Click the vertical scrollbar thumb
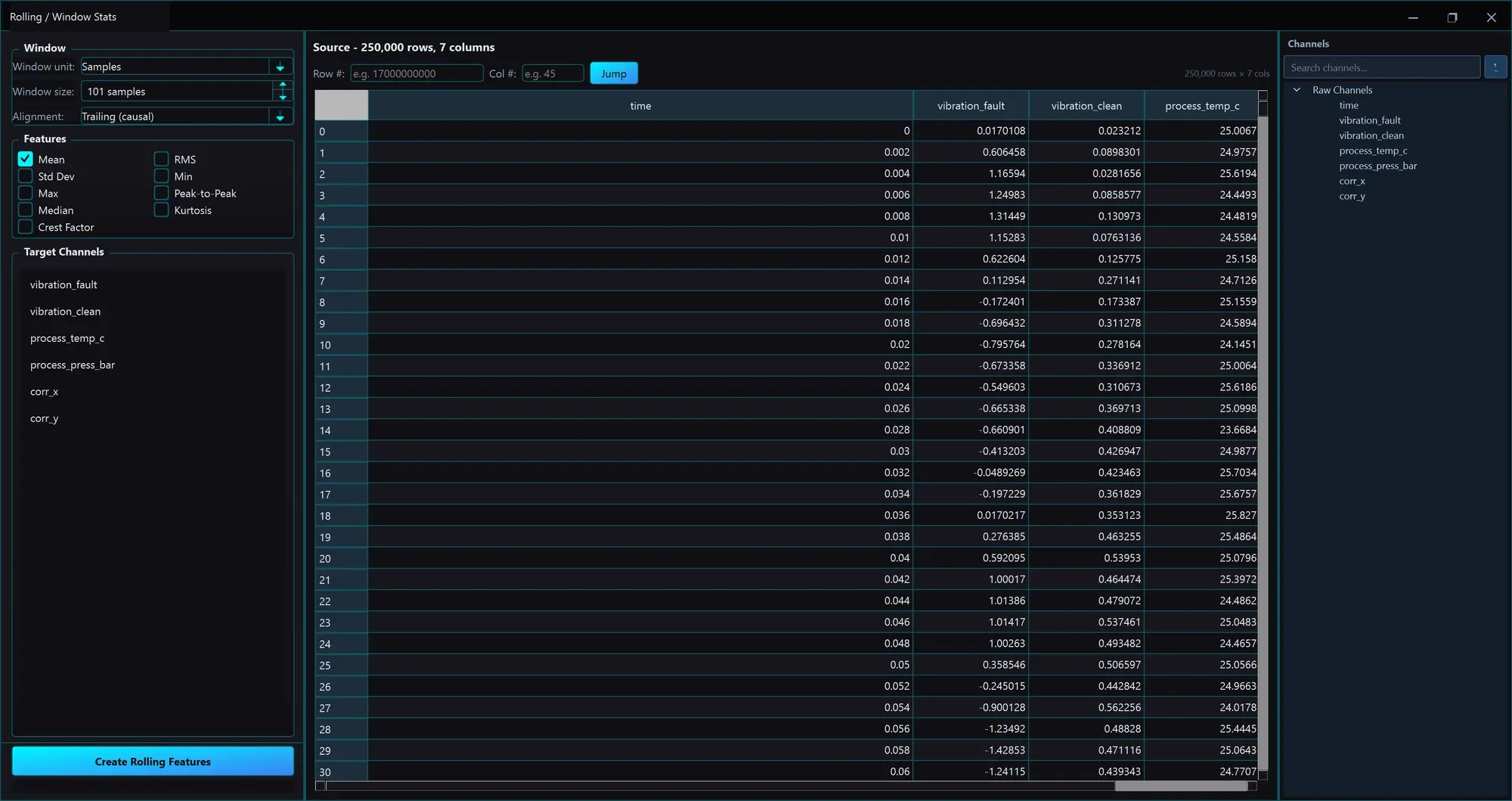1512x801 pixels. 1263,109
